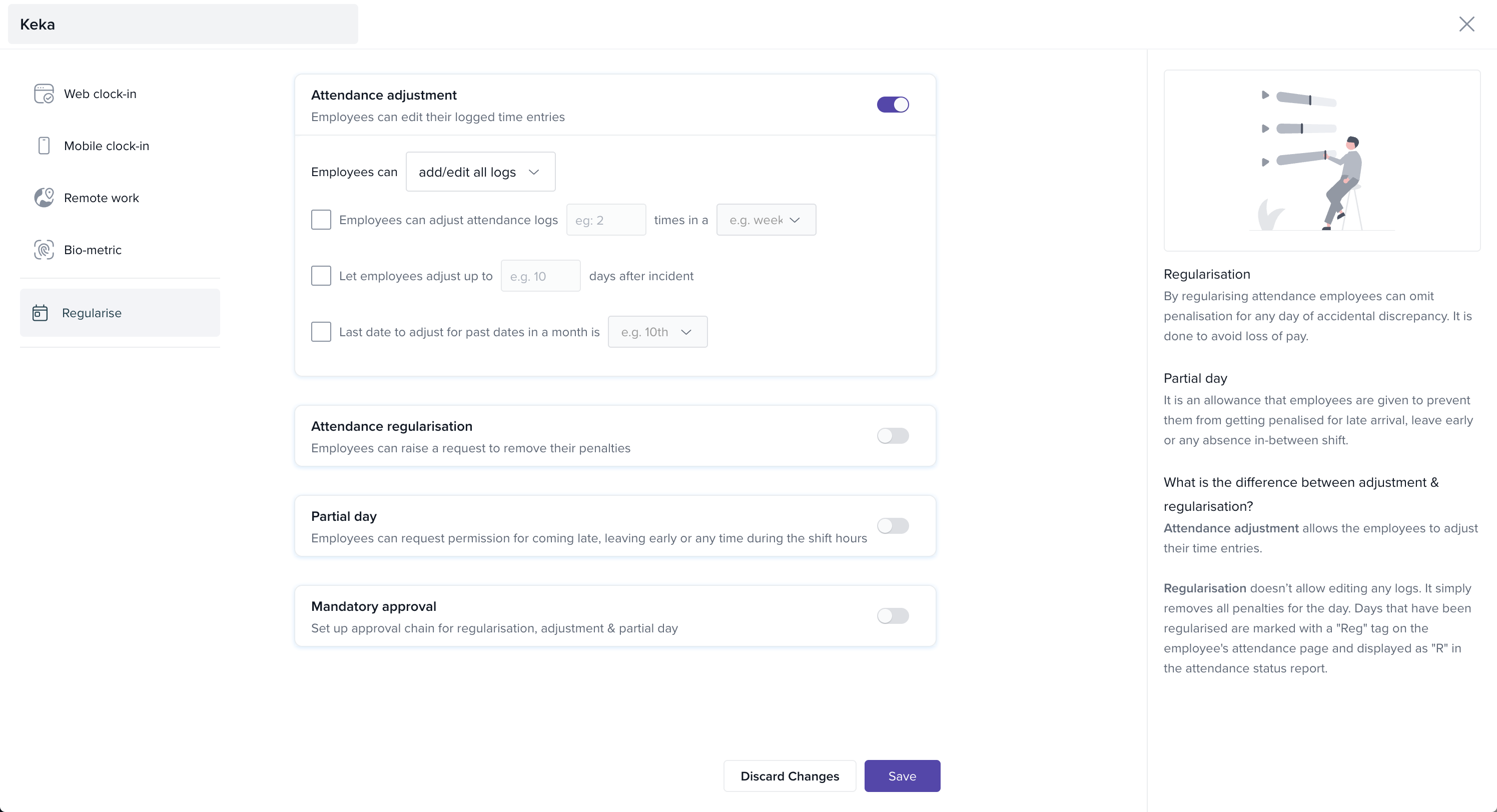Click the Regularise calendar icon
Viewport: 1497px width, 812px height.
coord(40,313)
